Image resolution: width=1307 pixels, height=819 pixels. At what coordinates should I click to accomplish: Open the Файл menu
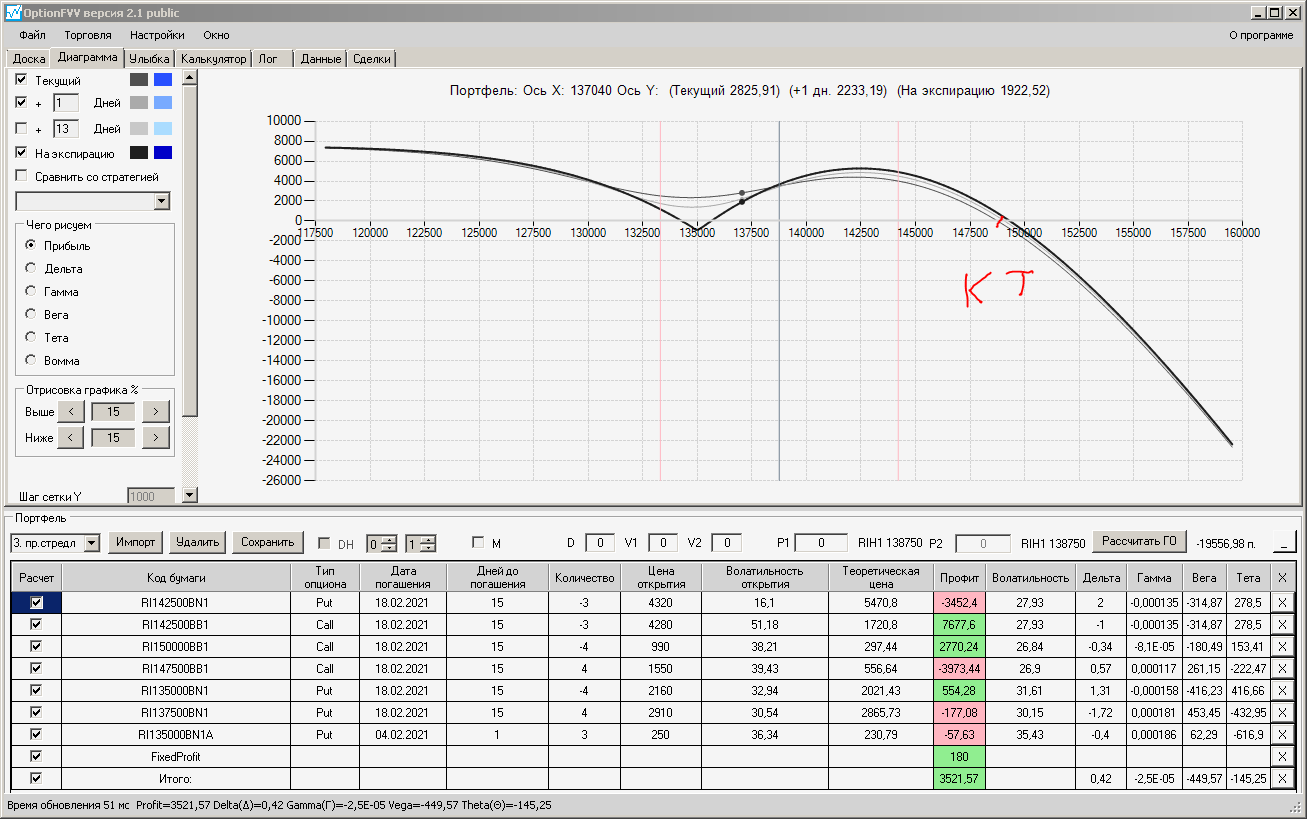pos(32,35)
